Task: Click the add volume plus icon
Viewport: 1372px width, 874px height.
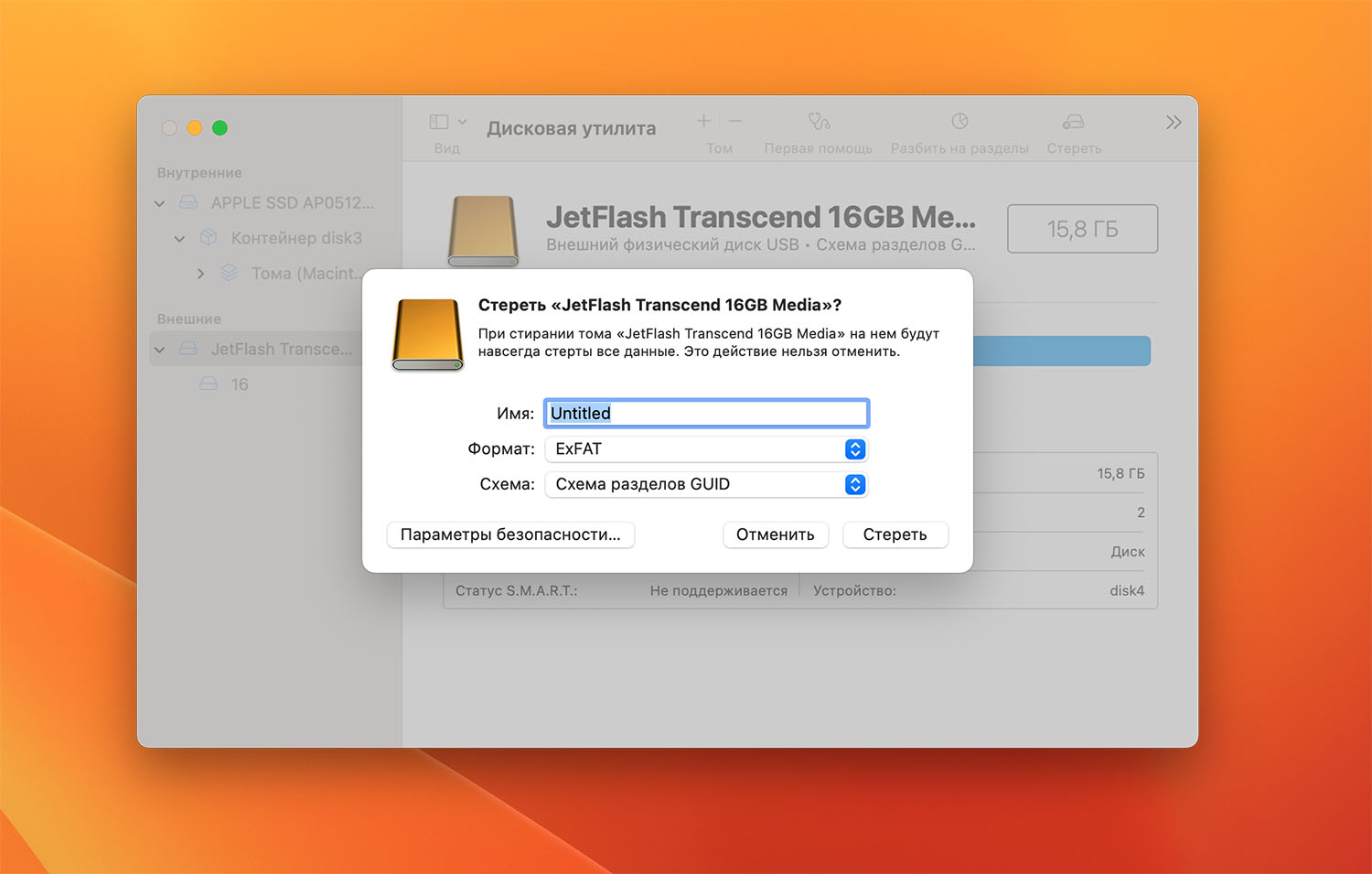Action: point(703,121)
